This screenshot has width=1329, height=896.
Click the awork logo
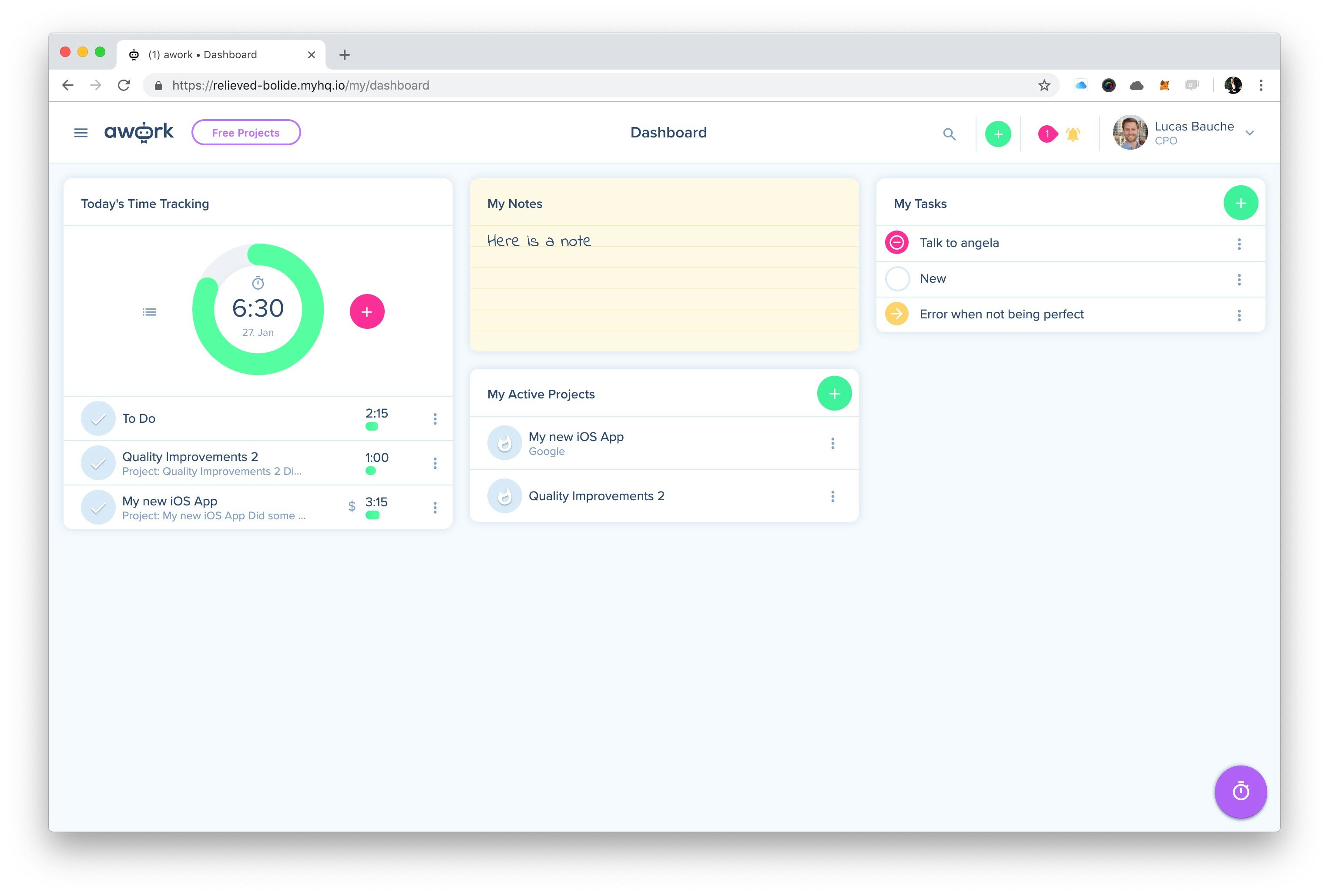pyautogui.click(x=139, y=131)
